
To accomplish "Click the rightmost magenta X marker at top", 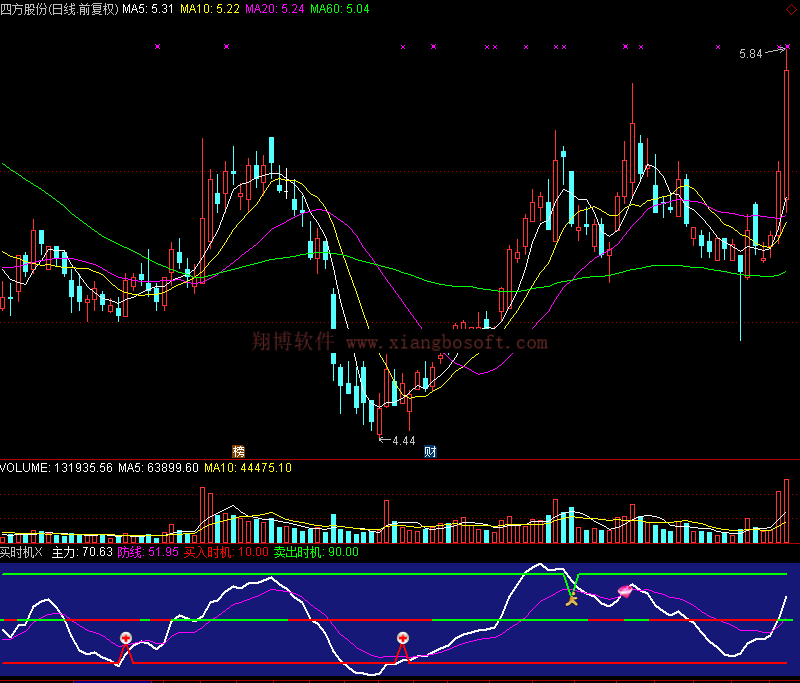I will [787, 46].
